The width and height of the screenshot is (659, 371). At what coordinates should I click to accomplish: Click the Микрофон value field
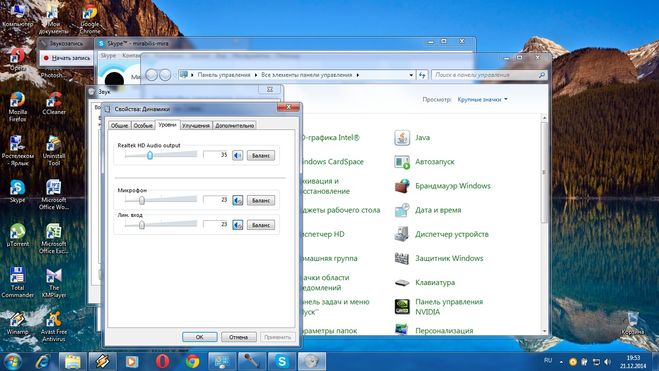[216, 200]
